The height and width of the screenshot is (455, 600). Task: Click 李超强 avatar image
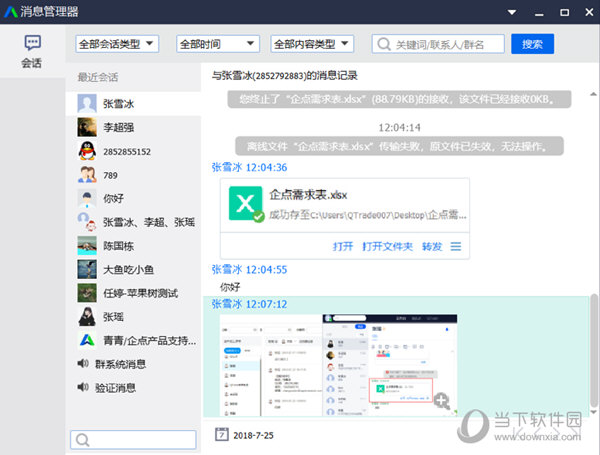pos(87,127)
